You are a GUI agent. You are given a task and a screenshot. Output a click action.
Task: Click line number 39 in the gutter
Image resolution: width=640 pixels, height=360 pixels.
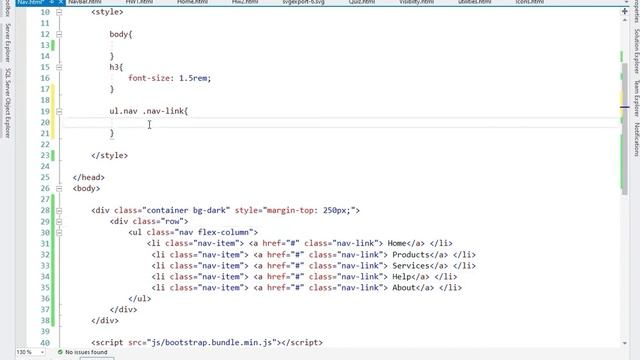coord(45,332)
